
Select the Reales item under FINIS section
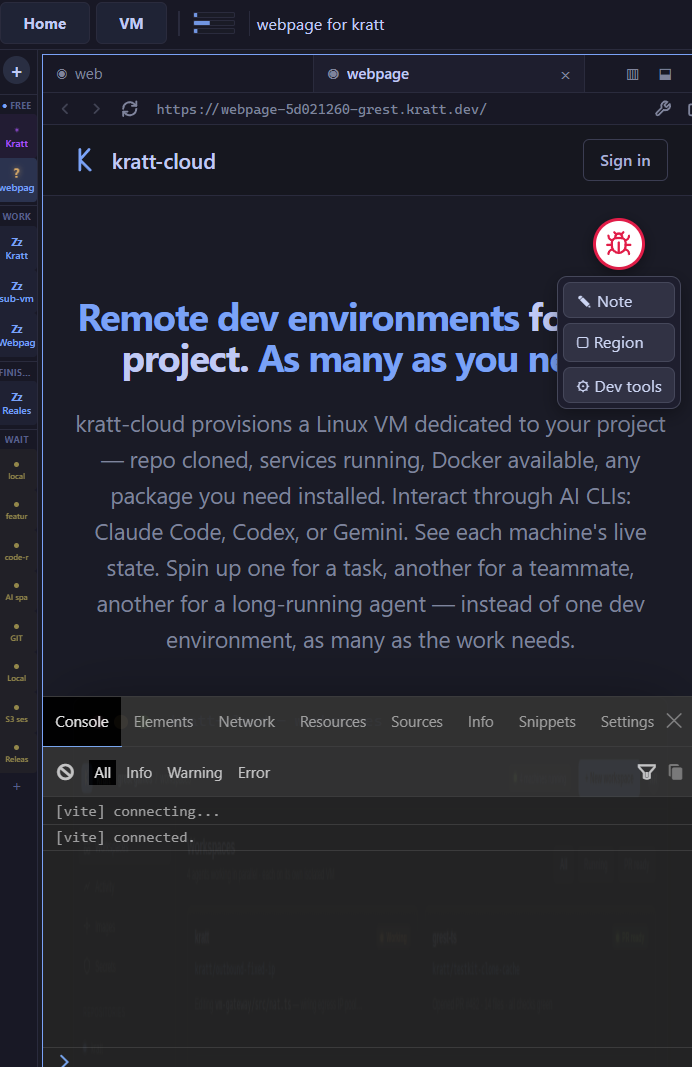[17, 404]
